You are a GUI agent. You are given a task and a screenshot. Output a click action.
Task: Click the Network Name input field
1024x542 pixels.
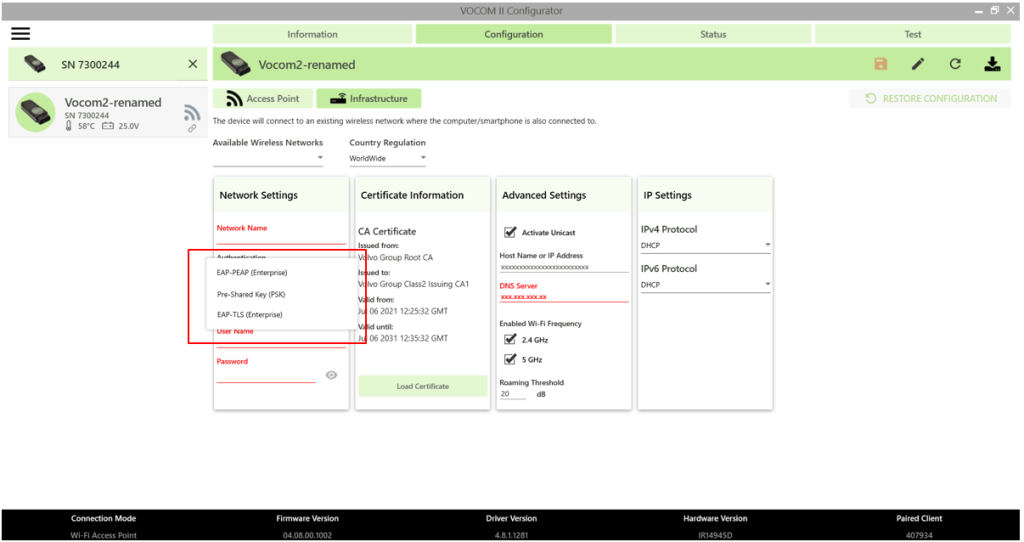pyautogui.click(x=281, y=237)
